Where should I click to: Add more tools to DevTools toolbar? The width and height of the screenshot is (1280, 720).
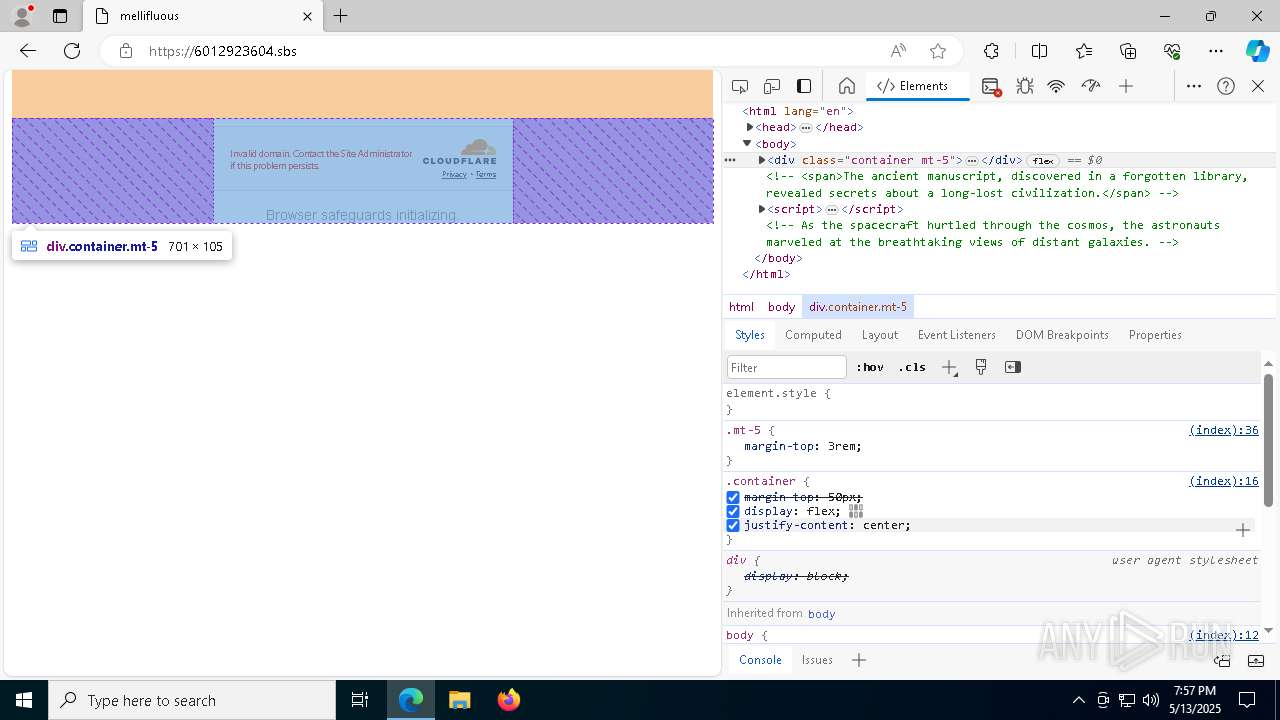[1126, 86]
